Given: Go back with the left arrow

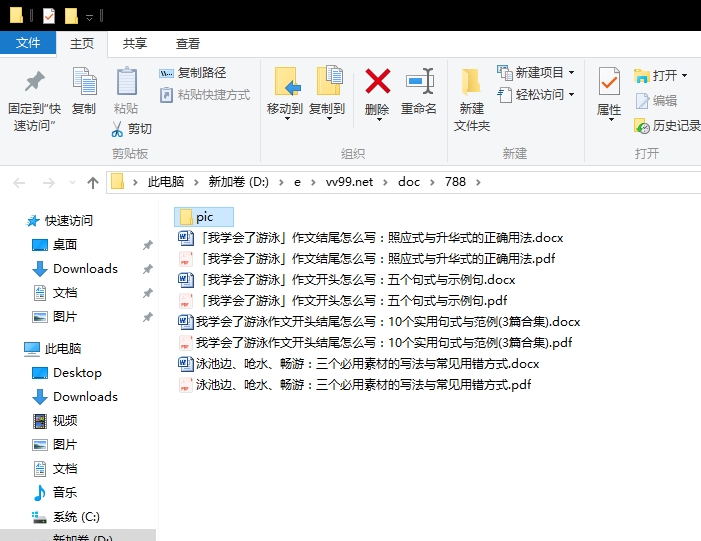Looking at the screenshot, I should (19, 182).
